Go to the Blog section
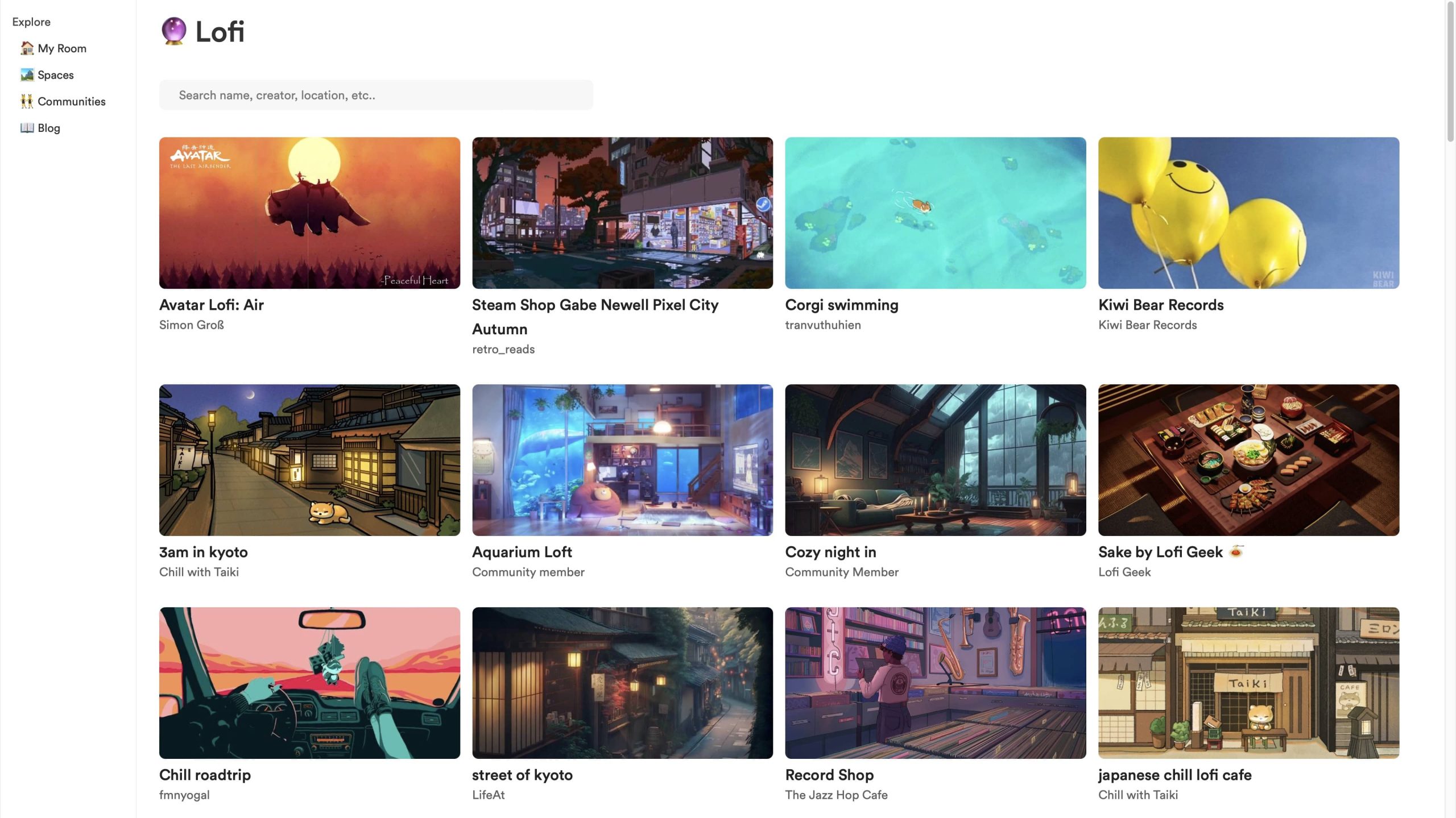 48,128
